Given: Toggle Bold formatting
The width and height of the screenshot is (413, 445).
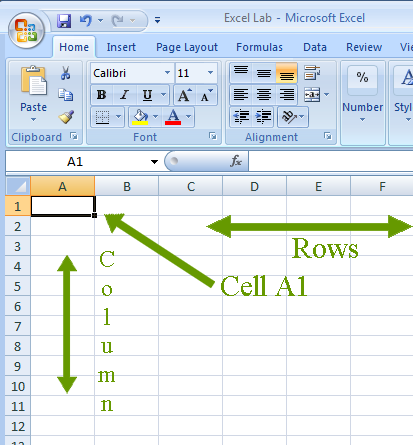Looking at the screenshot, I should click(102, 95).
